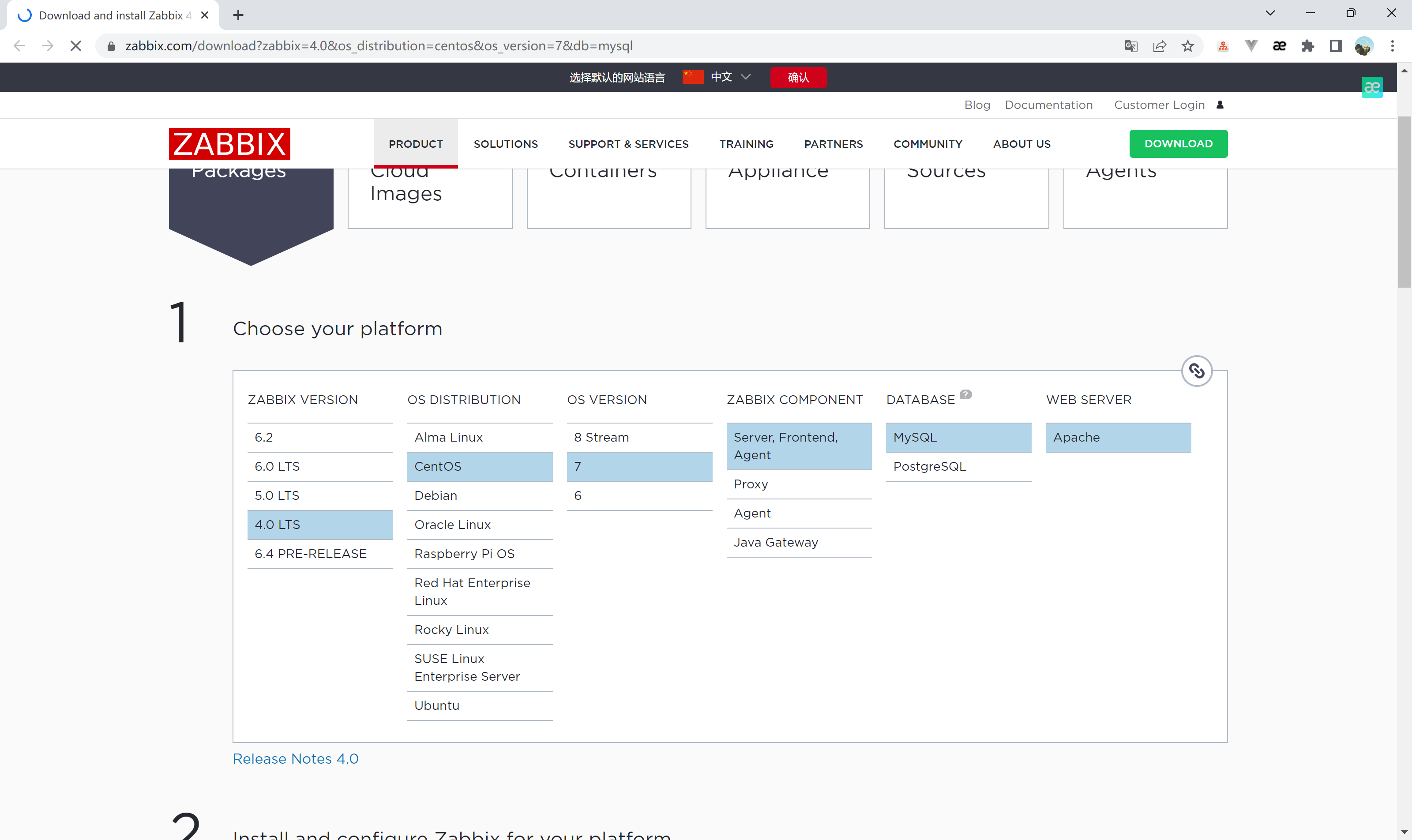Open a new browser tab
The width and height of the screenshot is (1412, 840).
pyautogui.click(x=238, y=15)
